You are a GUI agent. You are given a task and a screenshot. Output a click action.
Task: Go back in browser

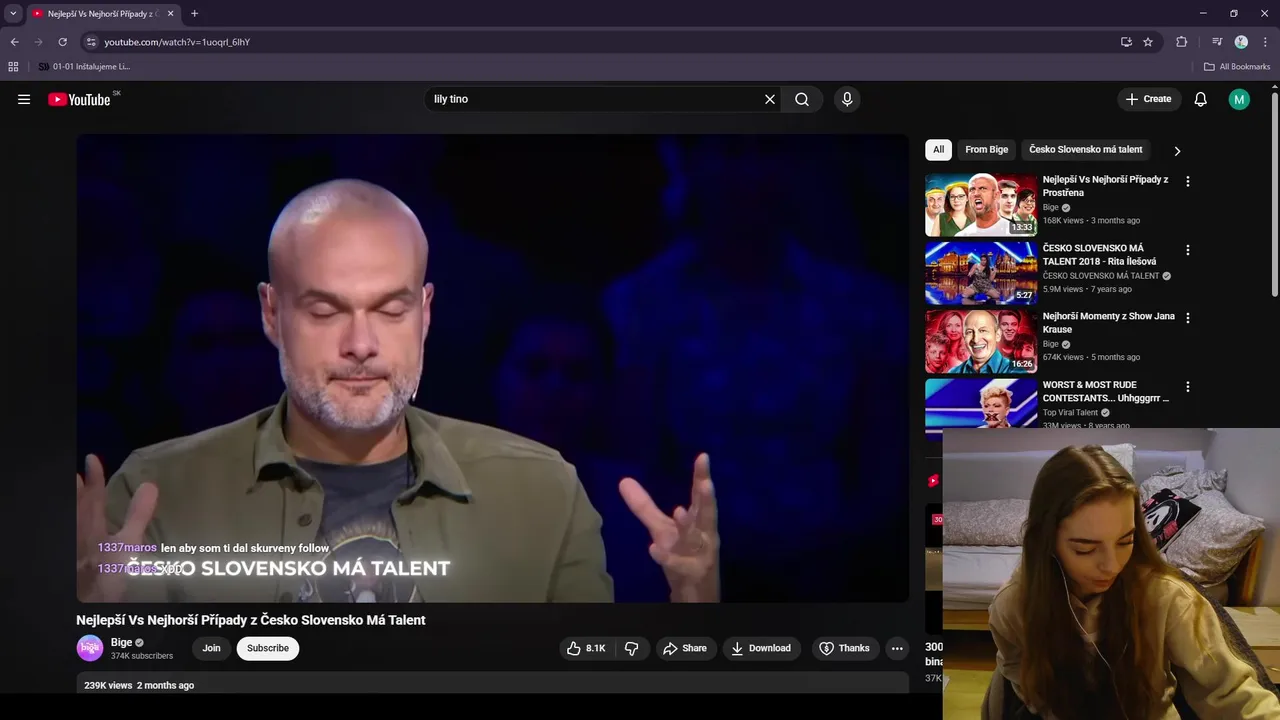[x=14, y=42]
